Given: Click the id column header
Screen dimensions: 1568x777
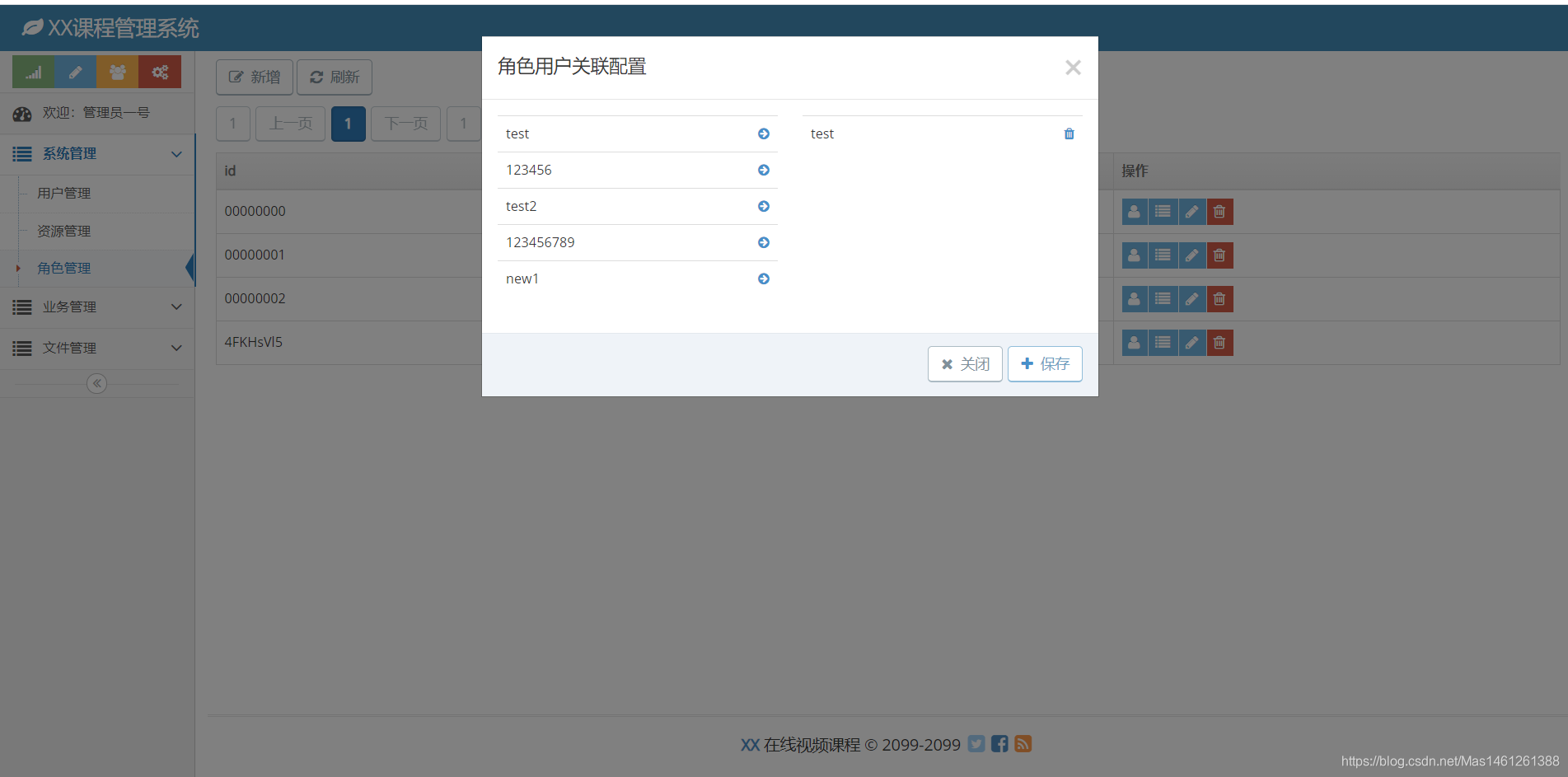Looking at the screenshot, I should (x=230, y=171).
